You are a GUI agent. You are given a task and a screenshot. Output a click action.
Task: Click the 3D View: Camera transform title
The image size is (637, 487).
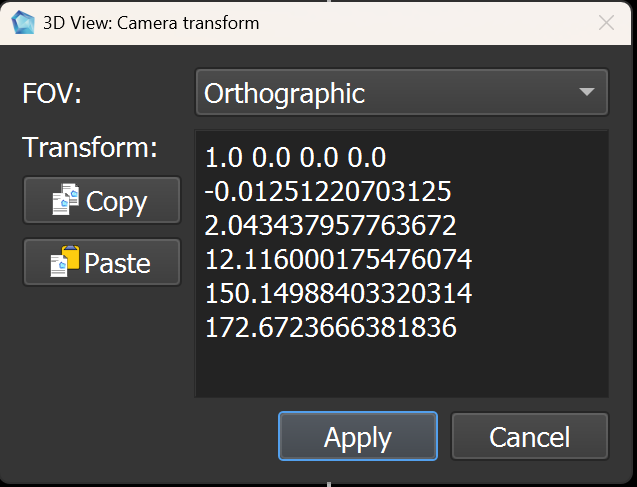pyautogui.click(x=151, y=23)
